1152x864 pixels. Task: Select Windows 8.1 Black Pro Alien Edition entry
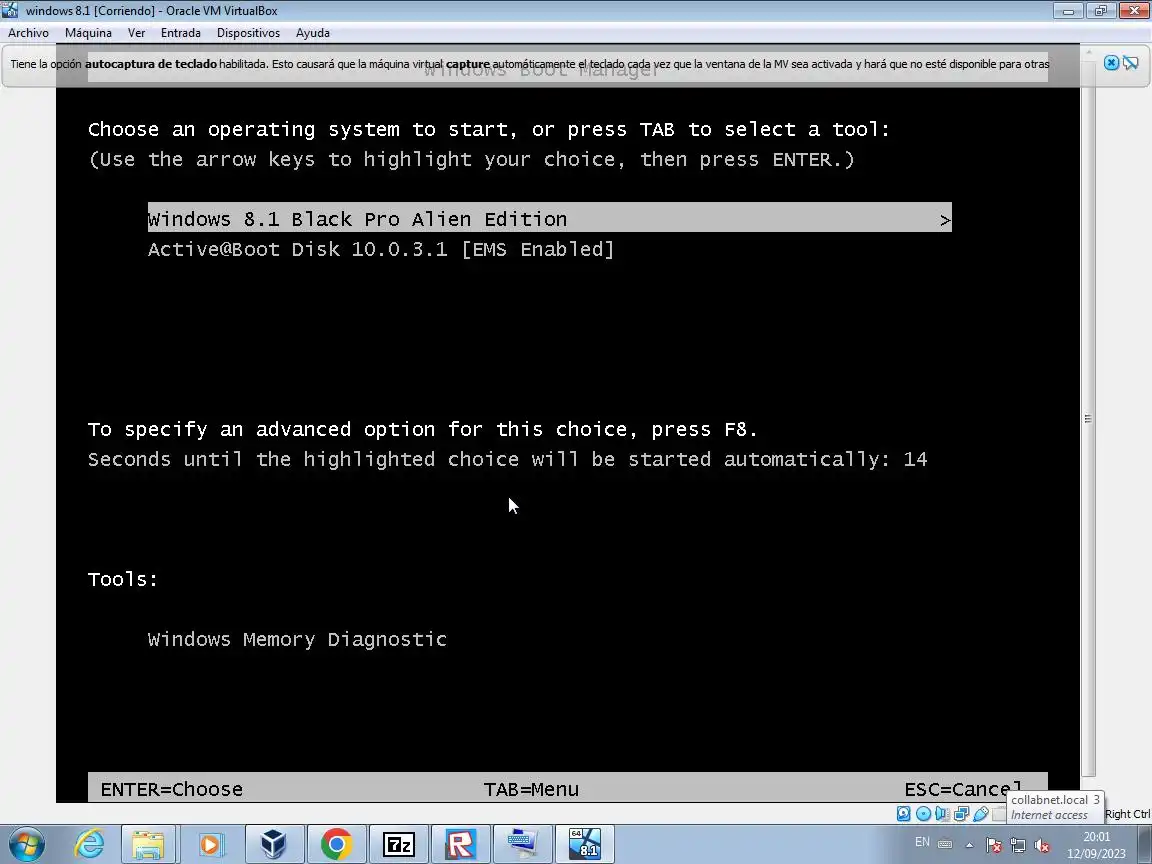pos(550,218)
